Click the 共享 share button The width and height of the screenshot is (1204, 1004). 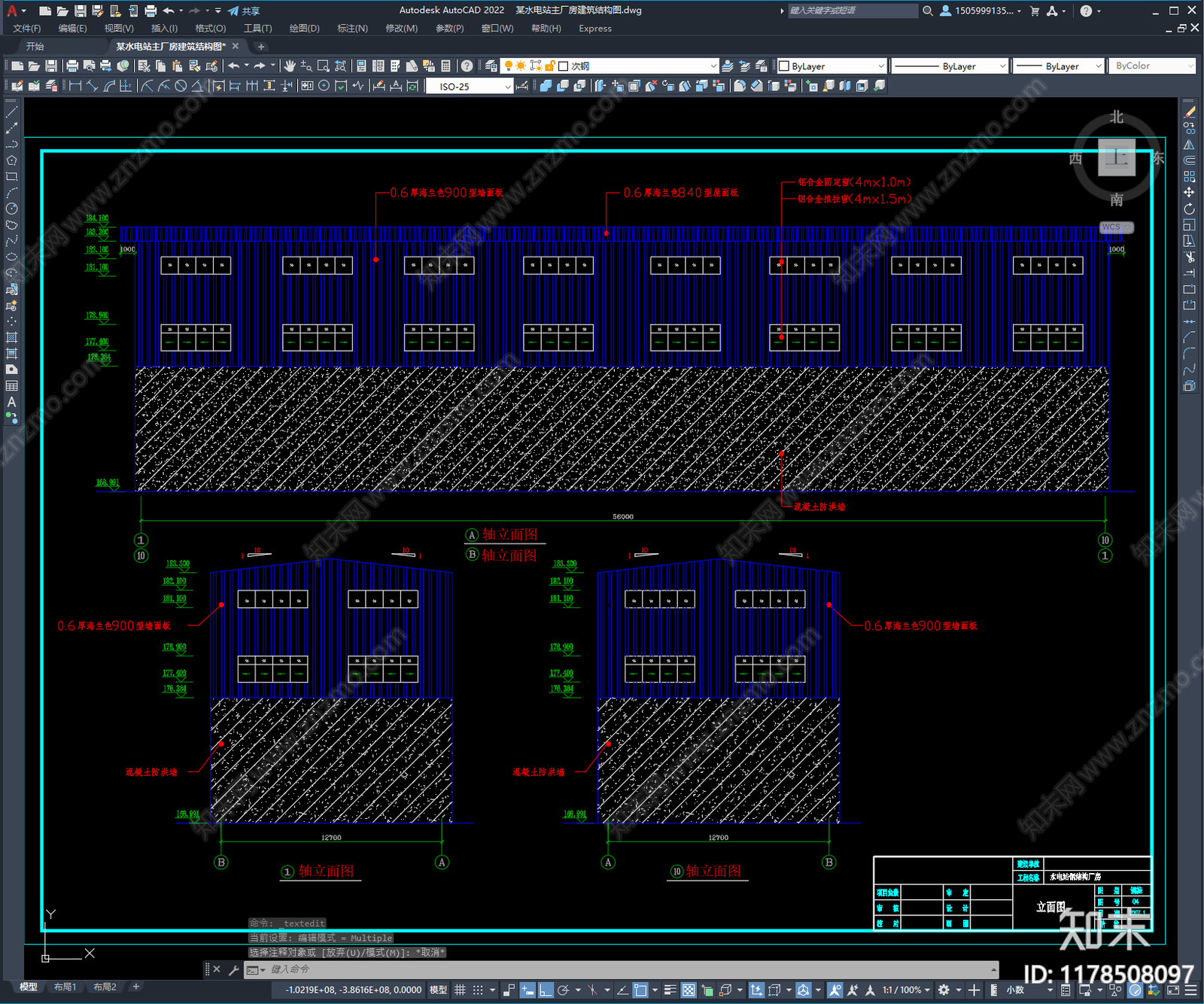[244, 11]
